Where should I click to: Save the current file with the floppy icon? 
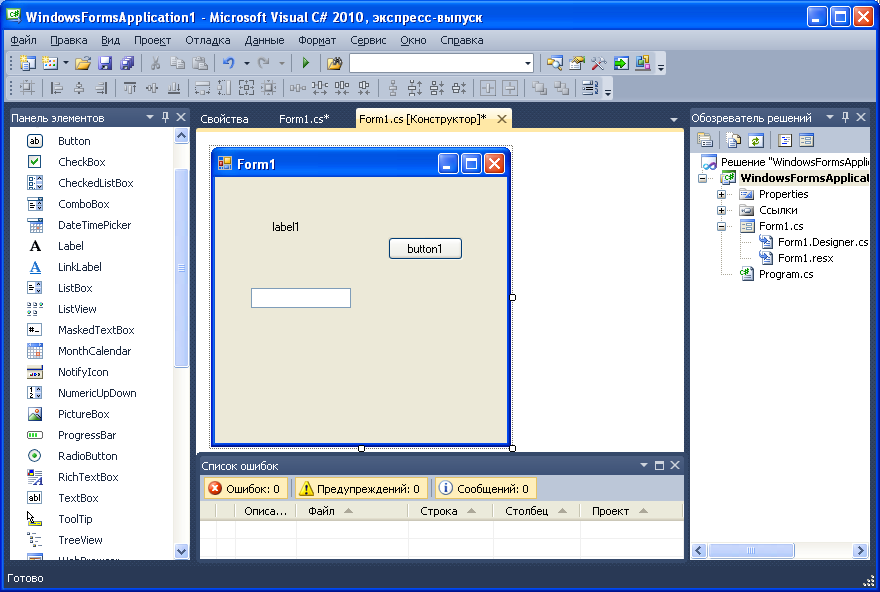tap(105, 63)
